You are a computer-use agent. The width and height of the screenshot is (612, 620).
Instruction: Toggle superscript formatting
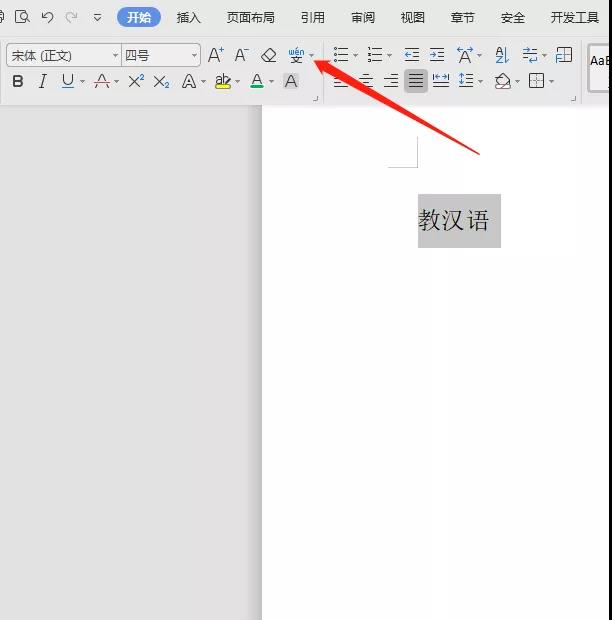136,81
